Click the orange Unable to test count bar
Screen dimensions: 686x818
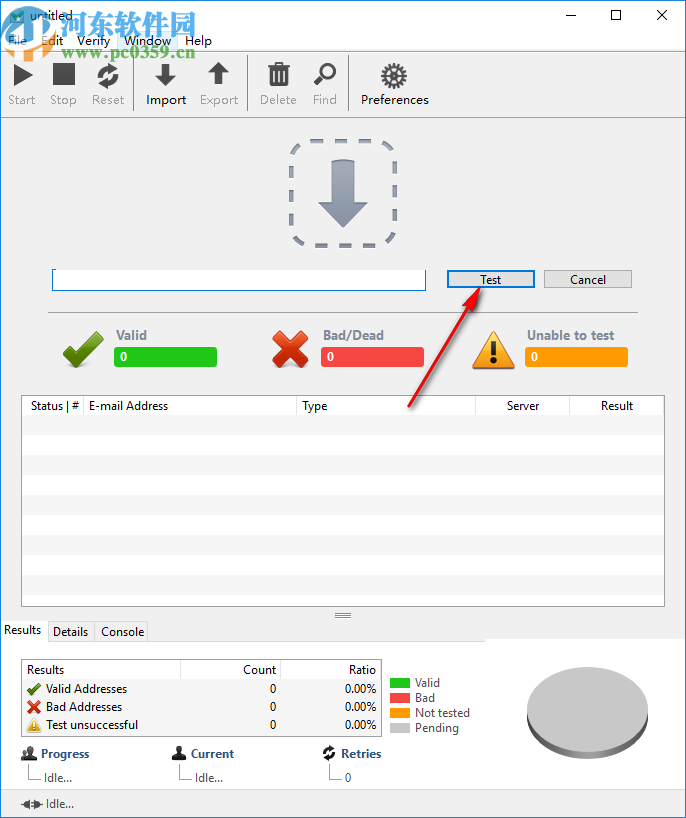coord(576,357)
